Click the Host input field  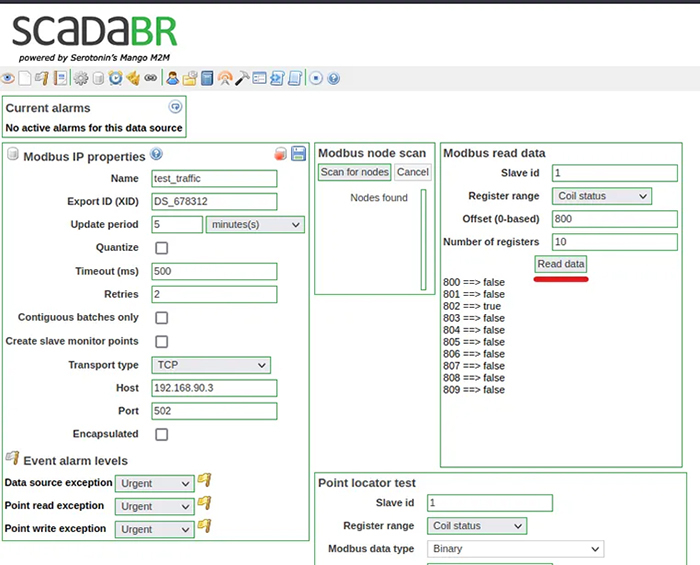pos(214,388)
